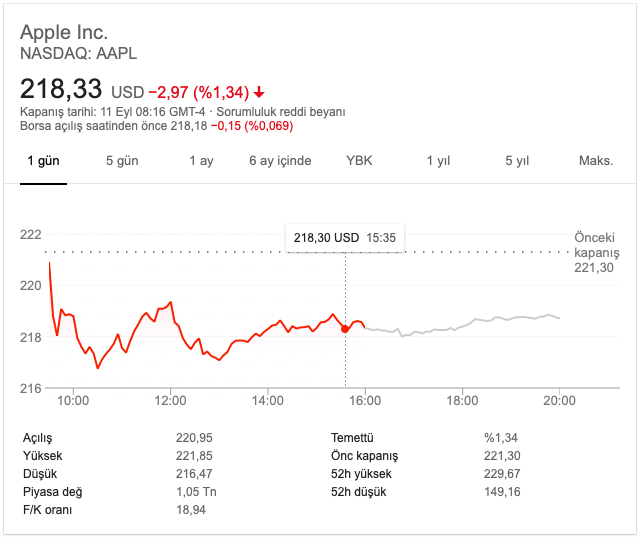Image resolution: width=640 pixels, height=539 pixels.
Task: Select the YBK year-to-date tab
Action: [x=359, y=161]
